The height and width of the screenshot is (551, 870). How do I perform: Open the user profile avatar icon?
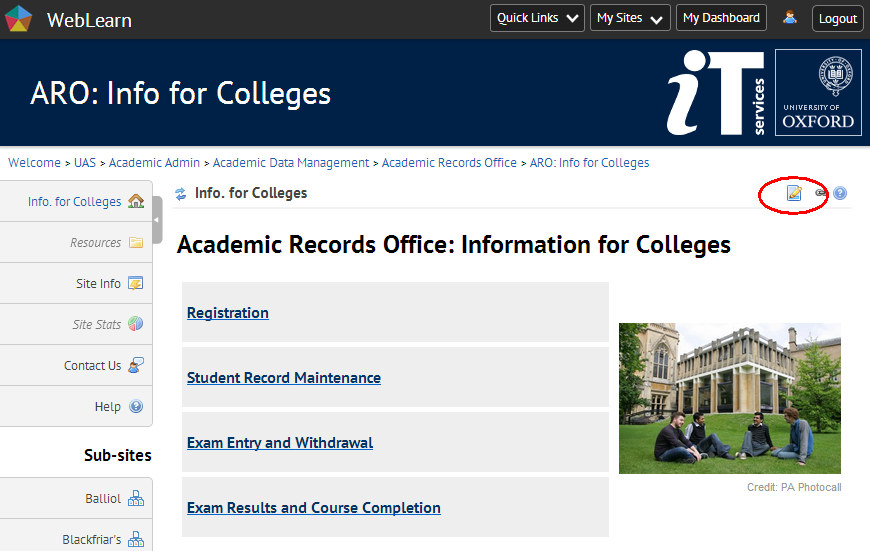click(x=790, y=18)
